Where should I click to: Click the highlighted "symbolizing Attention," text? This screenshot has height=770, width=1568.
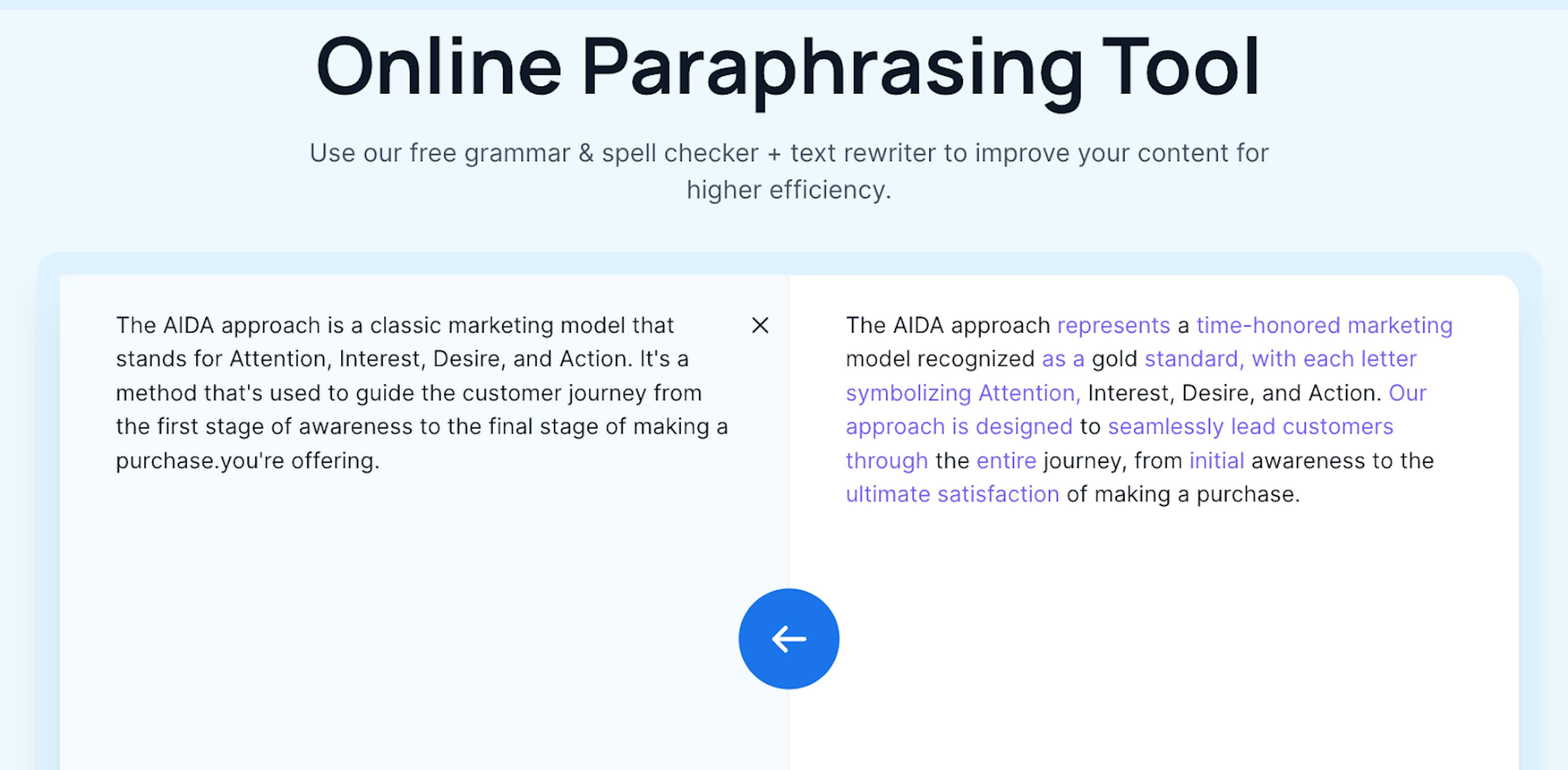tap(963, 393)
